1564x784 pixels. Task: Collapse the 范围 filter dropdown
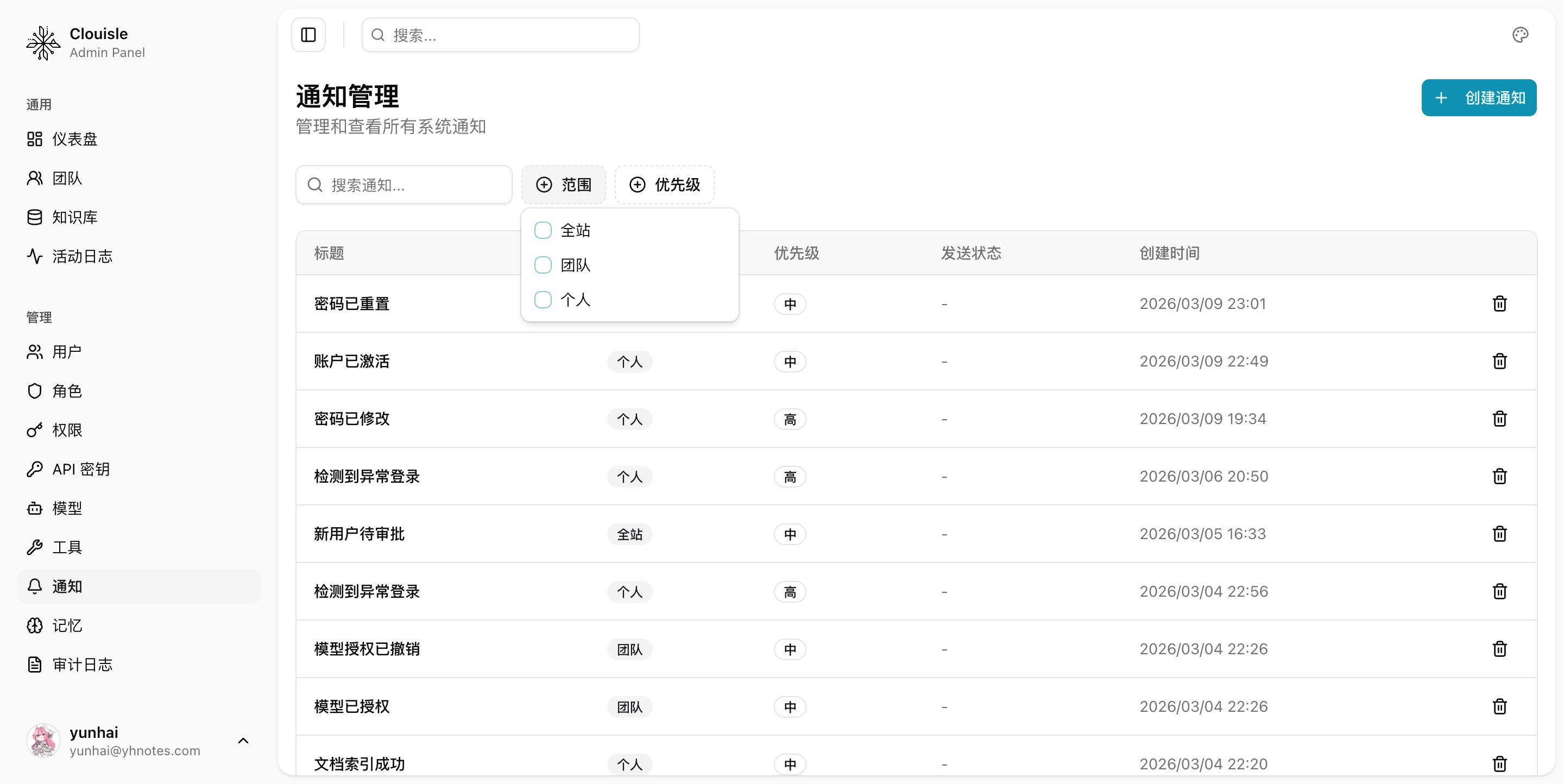point(564,185)
